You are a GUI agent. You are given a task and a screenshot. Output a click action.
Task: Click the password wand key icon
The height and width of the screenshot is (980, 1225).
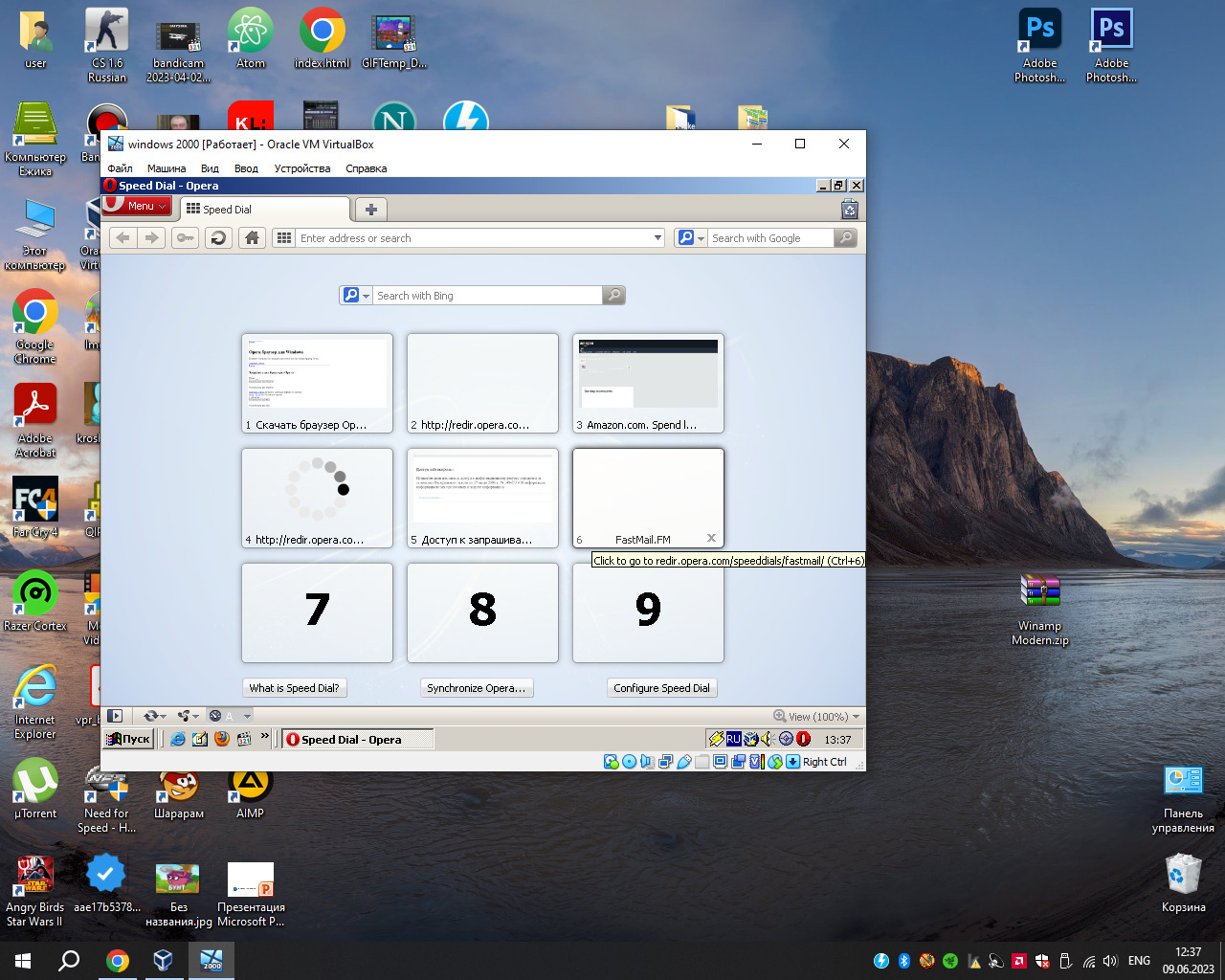pos(186,238)
